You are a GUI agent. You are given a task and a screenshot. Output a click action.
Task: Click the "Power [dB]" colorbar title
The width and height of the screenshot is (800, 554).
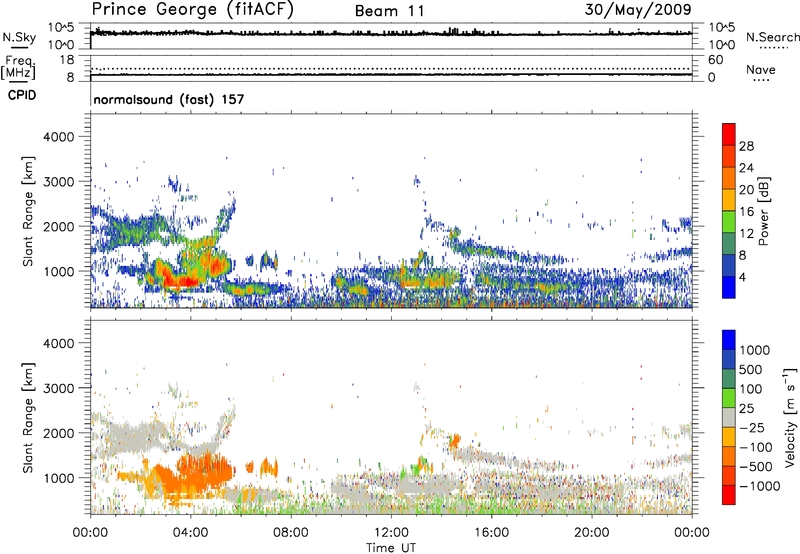(x=764, y=211)
